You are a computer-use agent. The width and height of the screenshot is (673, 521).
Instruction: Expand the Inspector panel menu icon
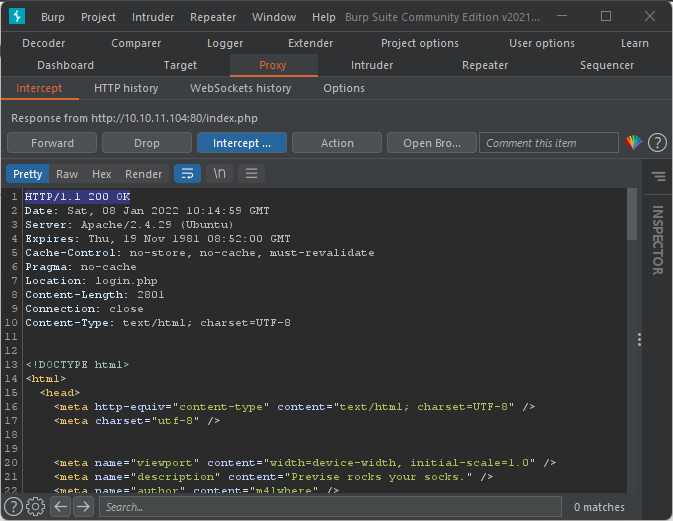point(658,177)
